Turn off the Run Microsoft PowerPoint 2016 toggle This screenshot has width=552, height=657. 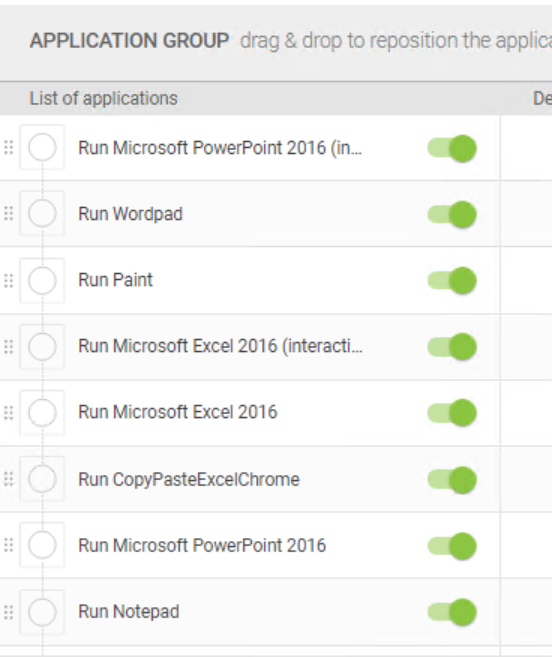coord(452,546)
